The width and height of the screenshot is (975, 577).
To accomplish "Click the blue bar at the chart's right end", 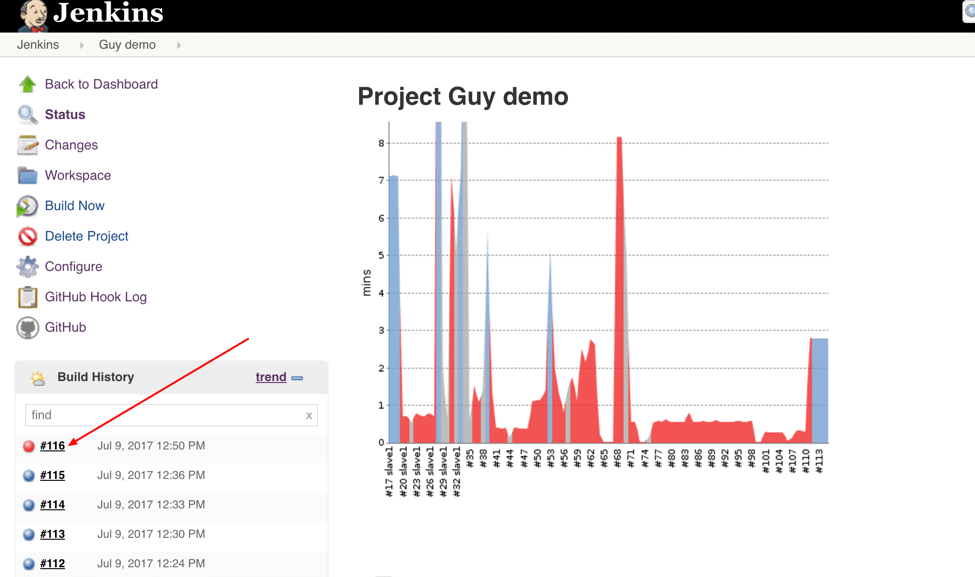I will pos(820,390).
